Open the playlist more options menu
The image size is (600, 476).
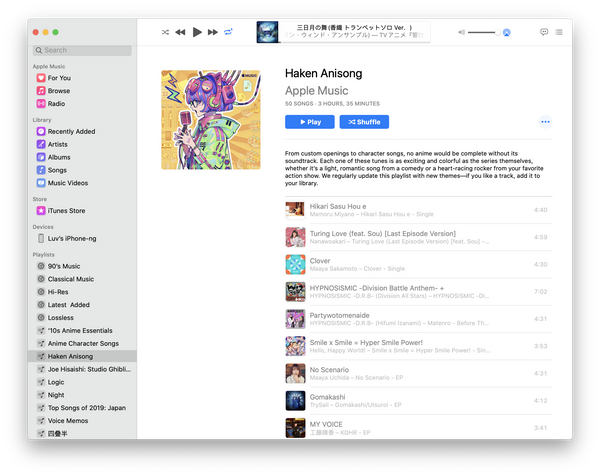coord(545,122)
